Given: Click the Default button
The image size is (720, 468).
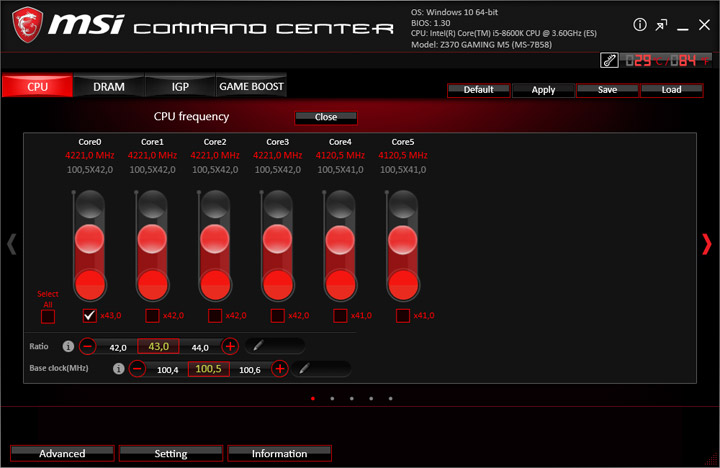Looking at the screenshot, I should coord(478,90).
